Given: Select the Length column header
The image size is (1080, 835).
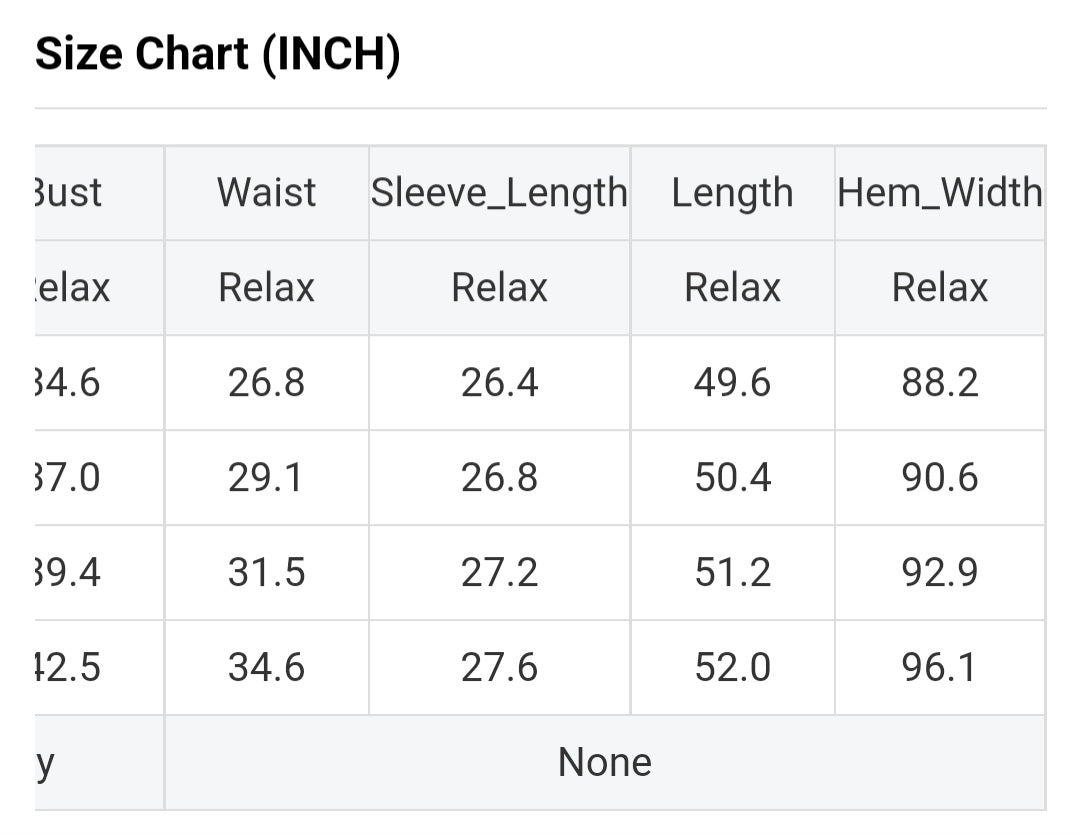Looking at the screenshot, I should click(x=732, y=192).
